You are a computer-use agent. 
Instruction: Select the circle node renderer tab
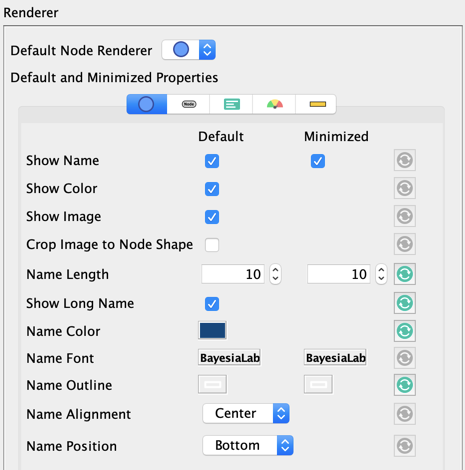point(147,104)
